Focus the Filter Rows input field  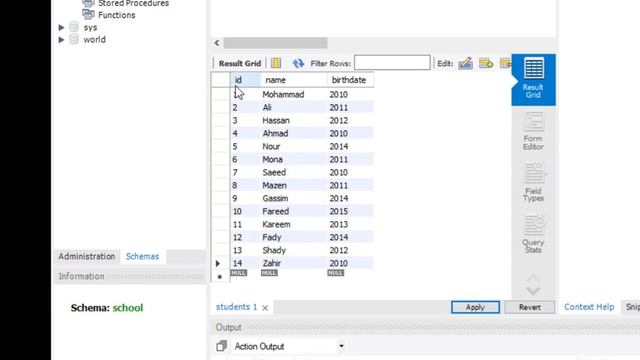pos(392,63)
